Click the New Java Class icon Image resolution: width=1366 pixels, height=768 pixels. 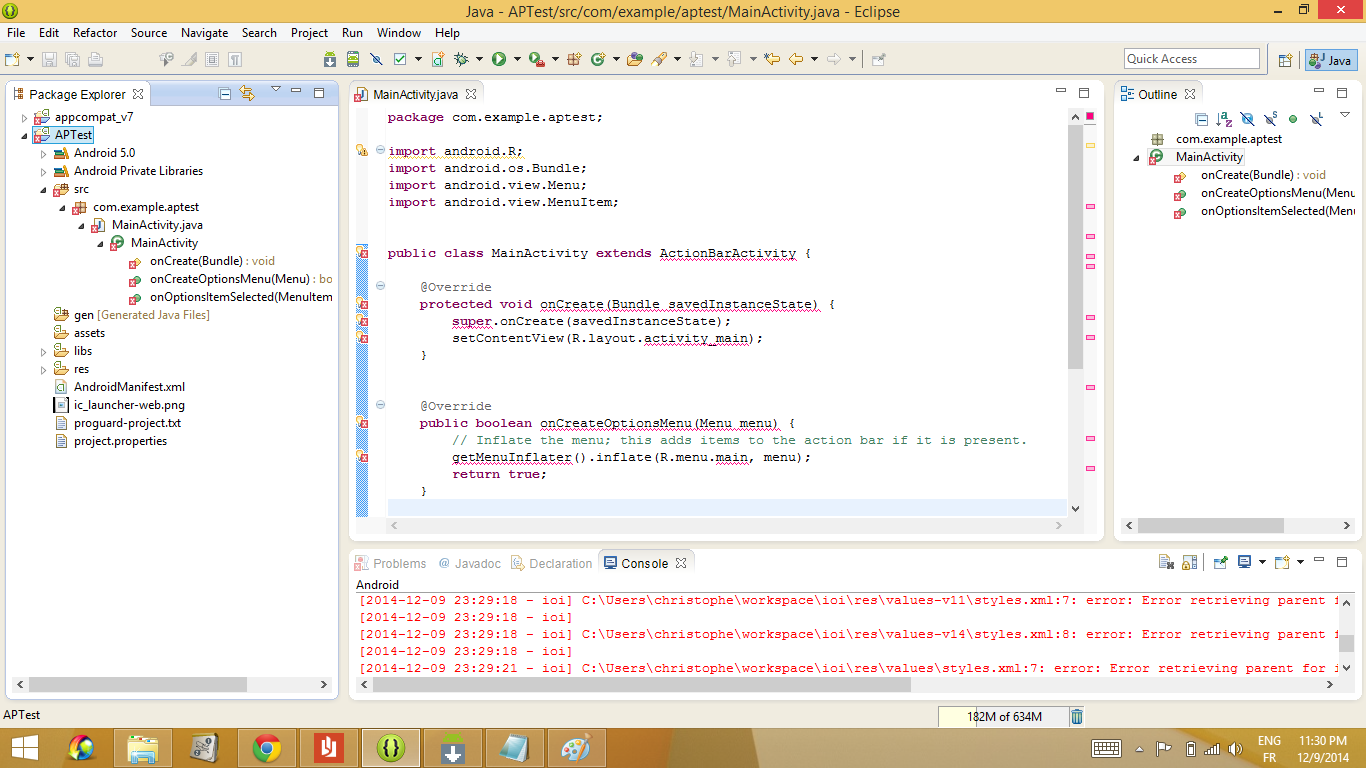598,59
